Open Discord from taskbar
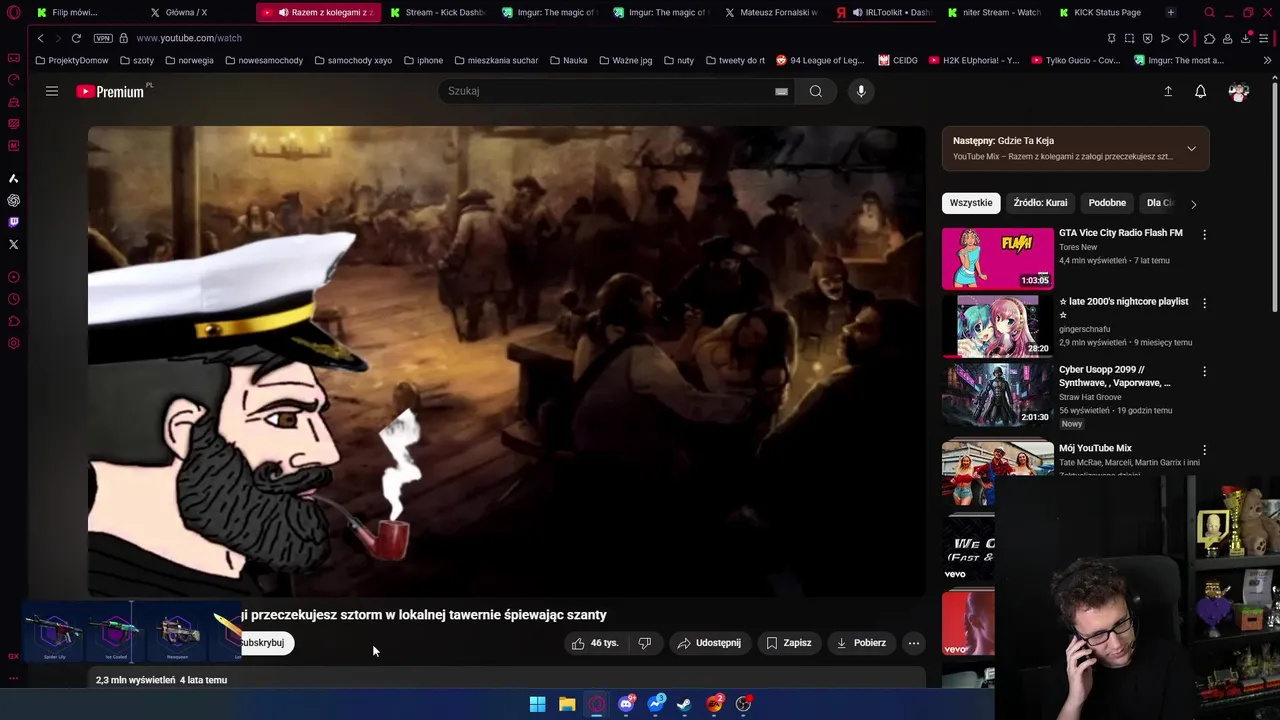 pos(626,704)
